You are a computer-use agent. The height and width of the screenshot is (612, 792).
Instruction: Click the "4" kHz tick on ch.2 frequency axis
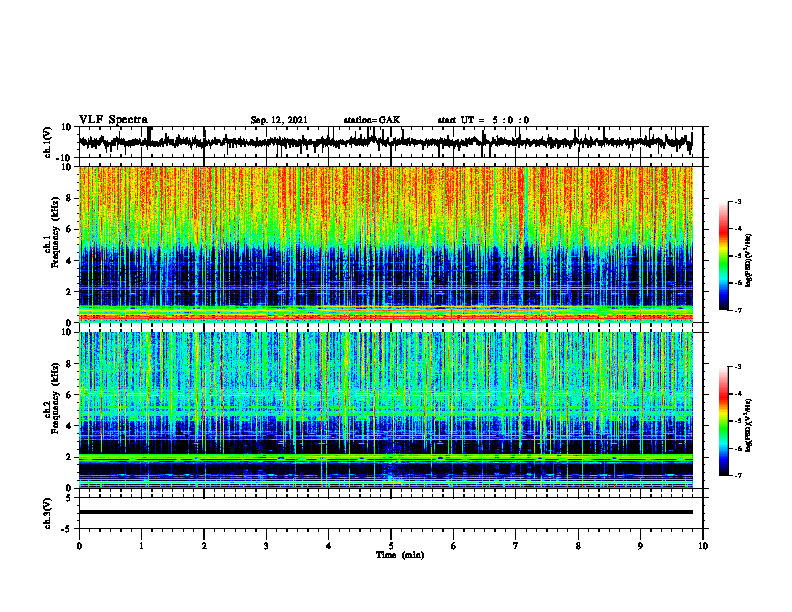(70, 426)
